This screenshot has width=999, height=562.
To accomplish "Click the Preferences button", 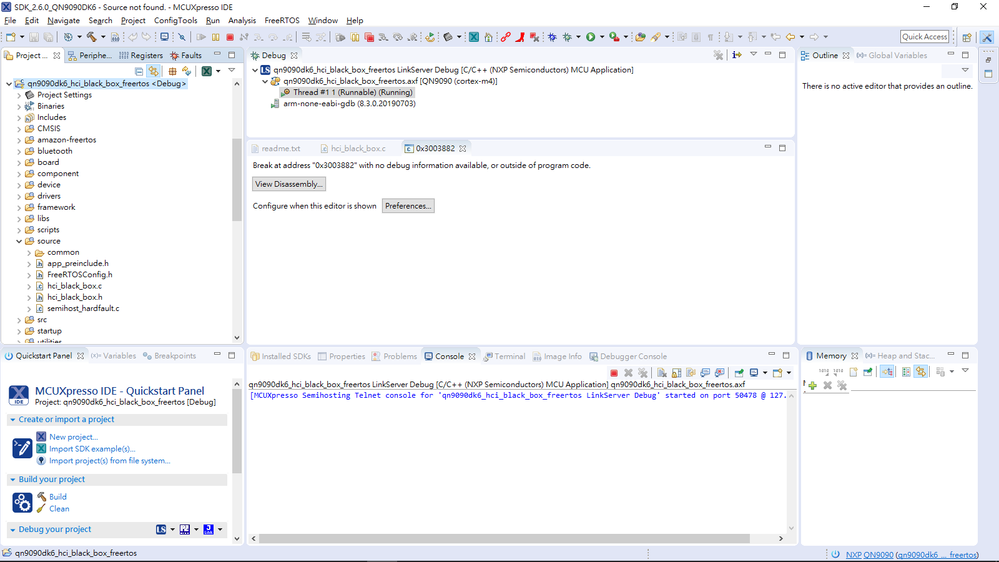I will [408, 206].
